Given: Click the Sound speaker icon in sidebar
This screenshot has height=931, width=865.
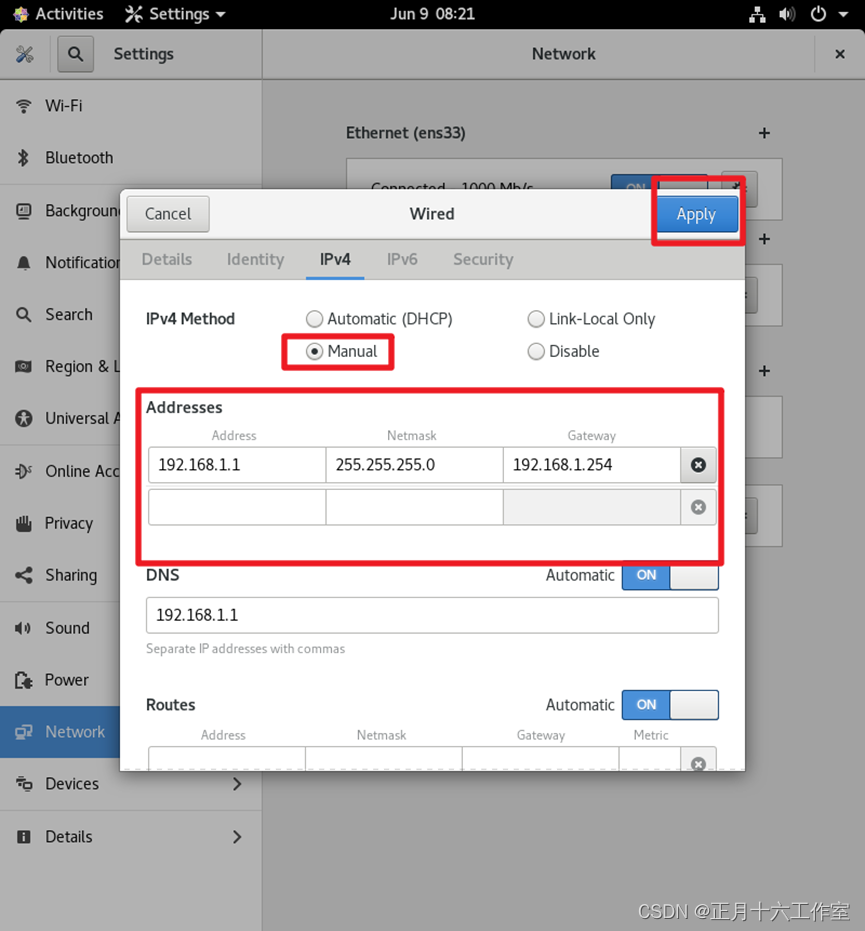Looking at the screenshot, I should click(x=24, y=628).
